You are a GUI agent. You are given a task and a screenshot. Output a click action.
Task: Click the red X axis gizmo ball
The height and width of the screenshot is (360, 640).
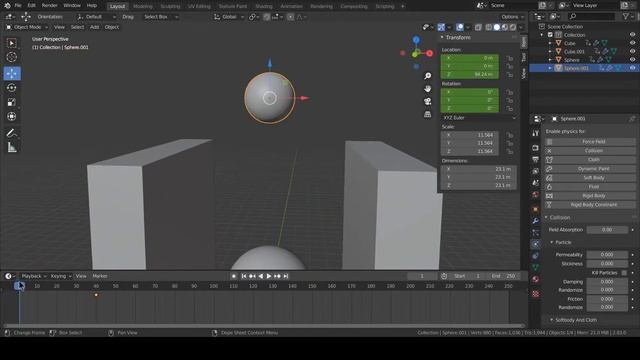pyautogui.click(x=429, y=53)
